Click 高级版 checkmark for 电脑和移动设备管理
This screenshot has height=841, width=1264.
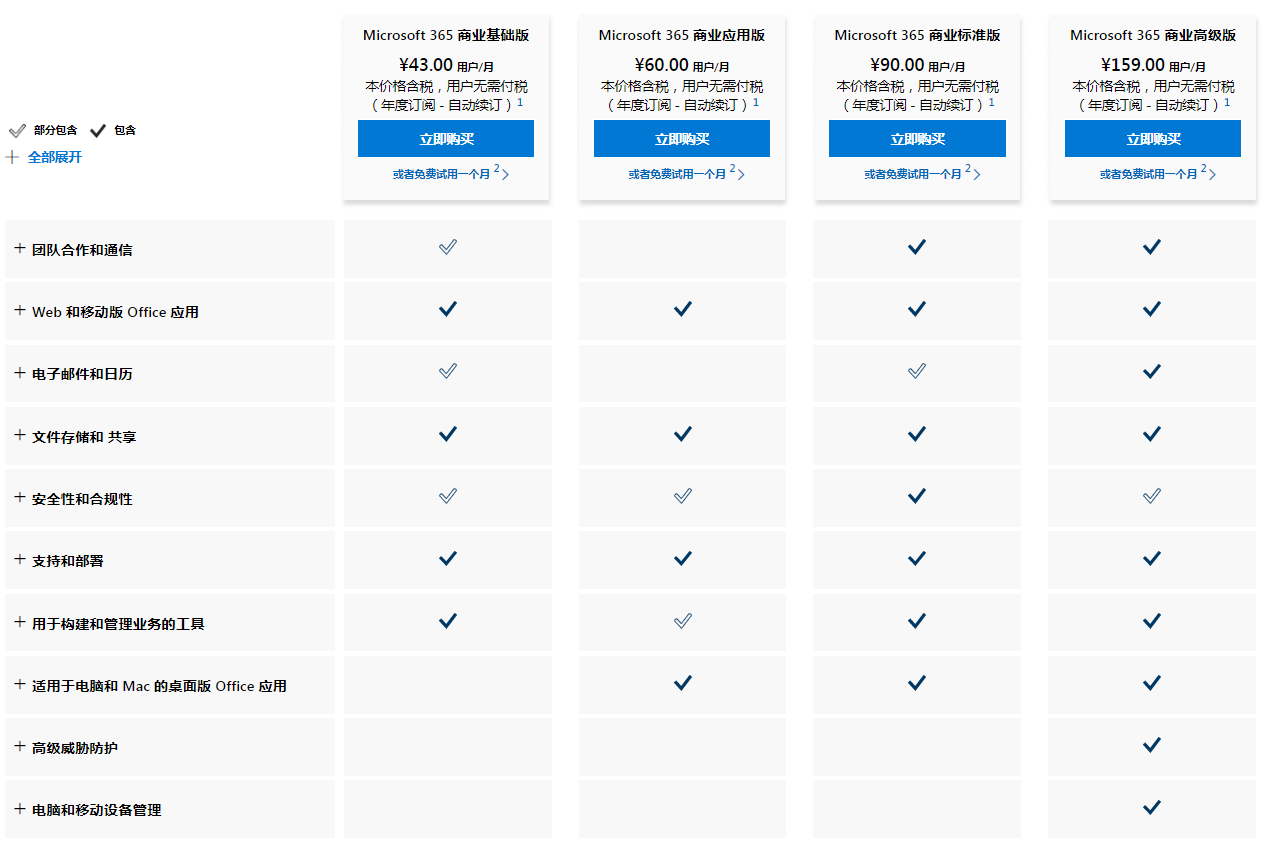click(1152, 807)
